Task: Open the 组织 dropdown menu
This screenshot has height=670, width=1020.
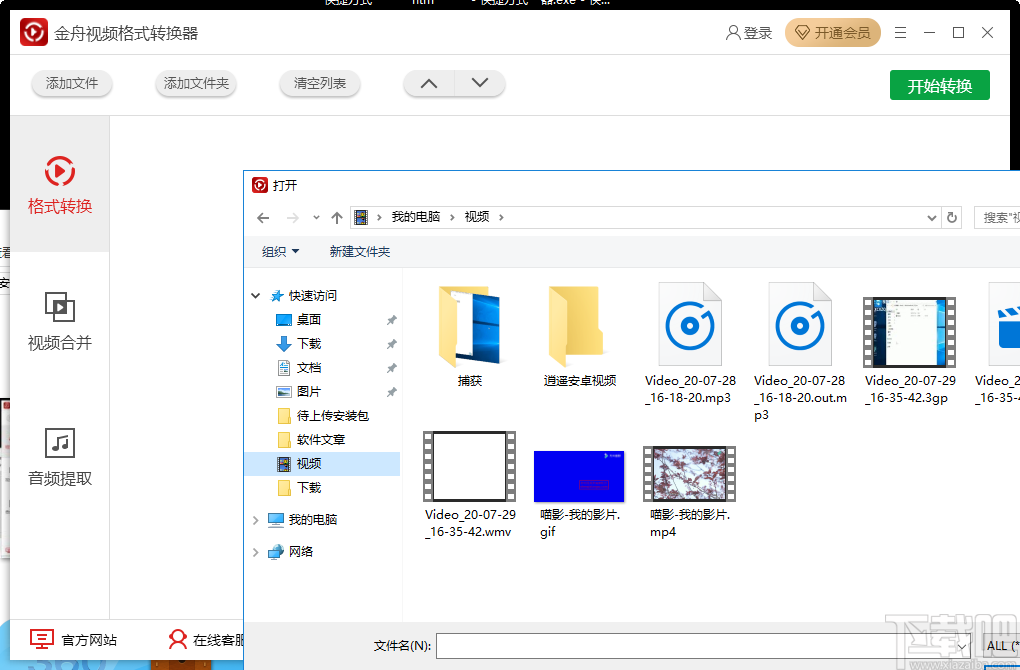Action: click(x=279, y=251)
